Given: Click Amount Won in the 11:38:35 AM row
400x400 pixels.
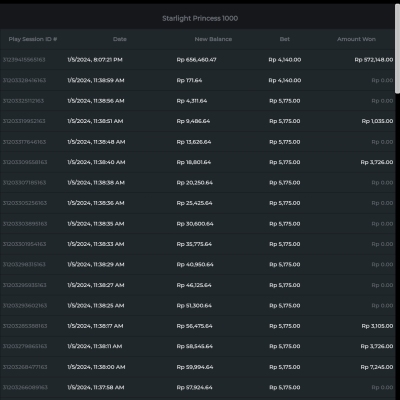Looking at the screenshot, I should click(382, 224).
